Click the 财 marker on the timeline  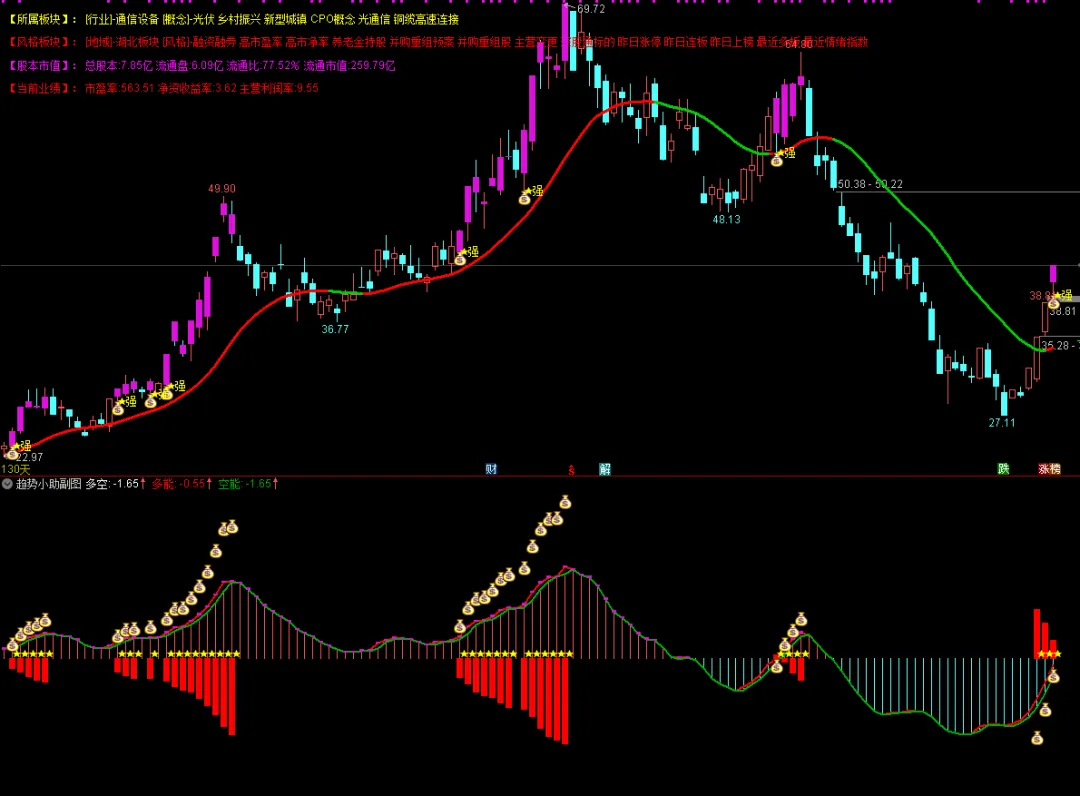pyautogui.click(x=491, y=469)
